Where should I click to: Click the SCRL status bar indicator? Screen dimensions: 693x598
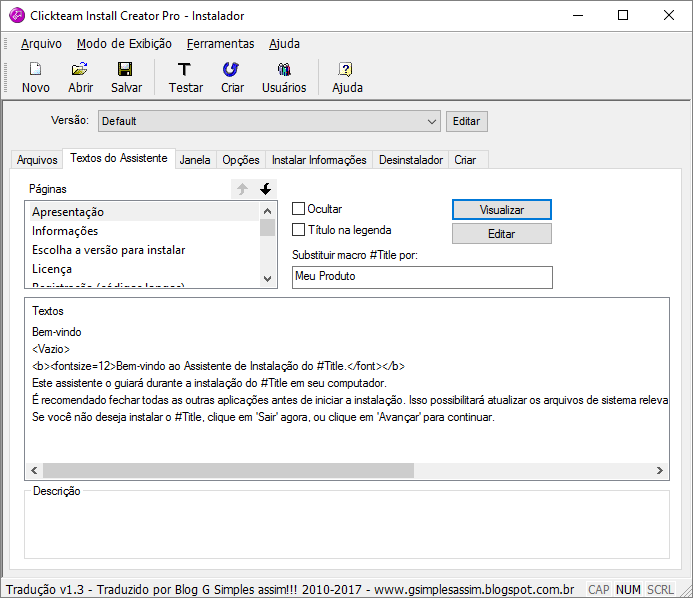tap(660, 590)
